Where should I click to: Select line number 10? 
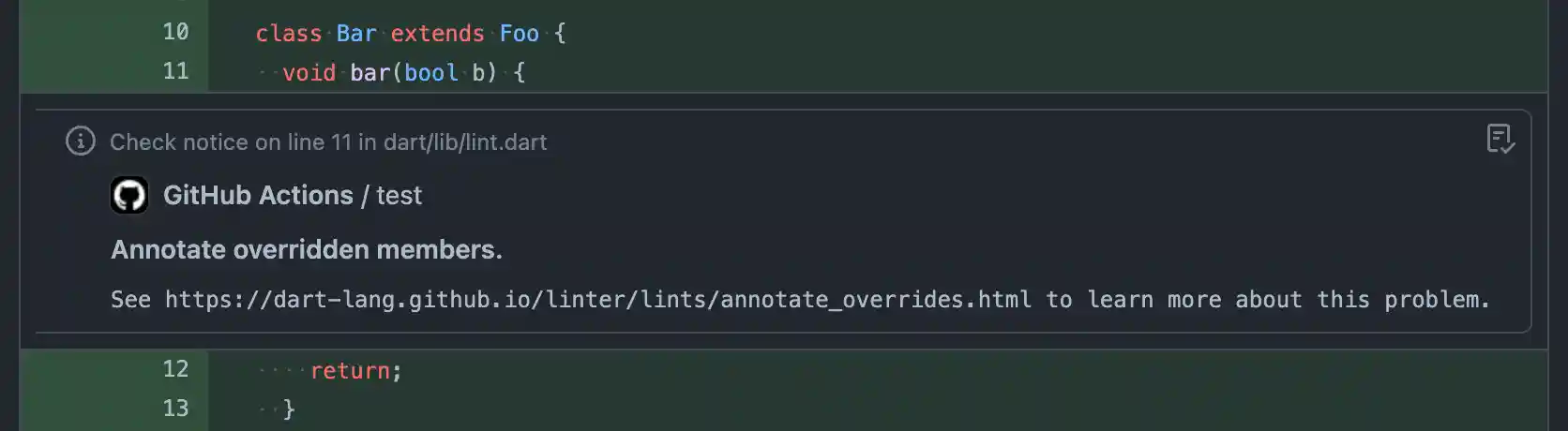(175, 33)
